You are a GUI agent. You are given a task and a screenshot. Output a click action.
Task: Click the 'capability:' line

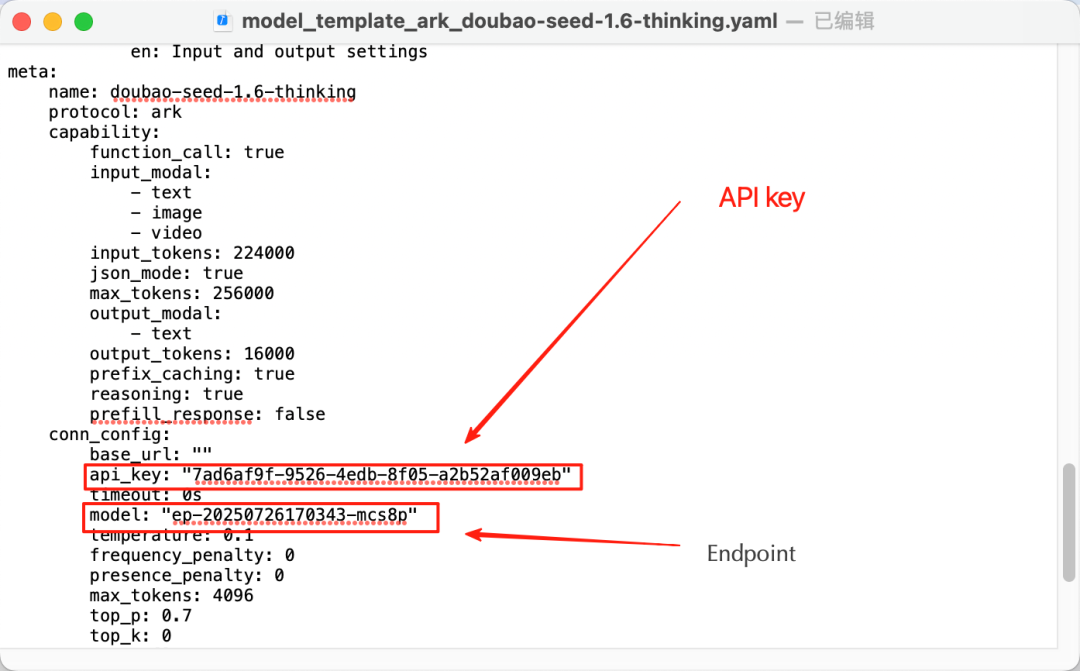[104, 132]
